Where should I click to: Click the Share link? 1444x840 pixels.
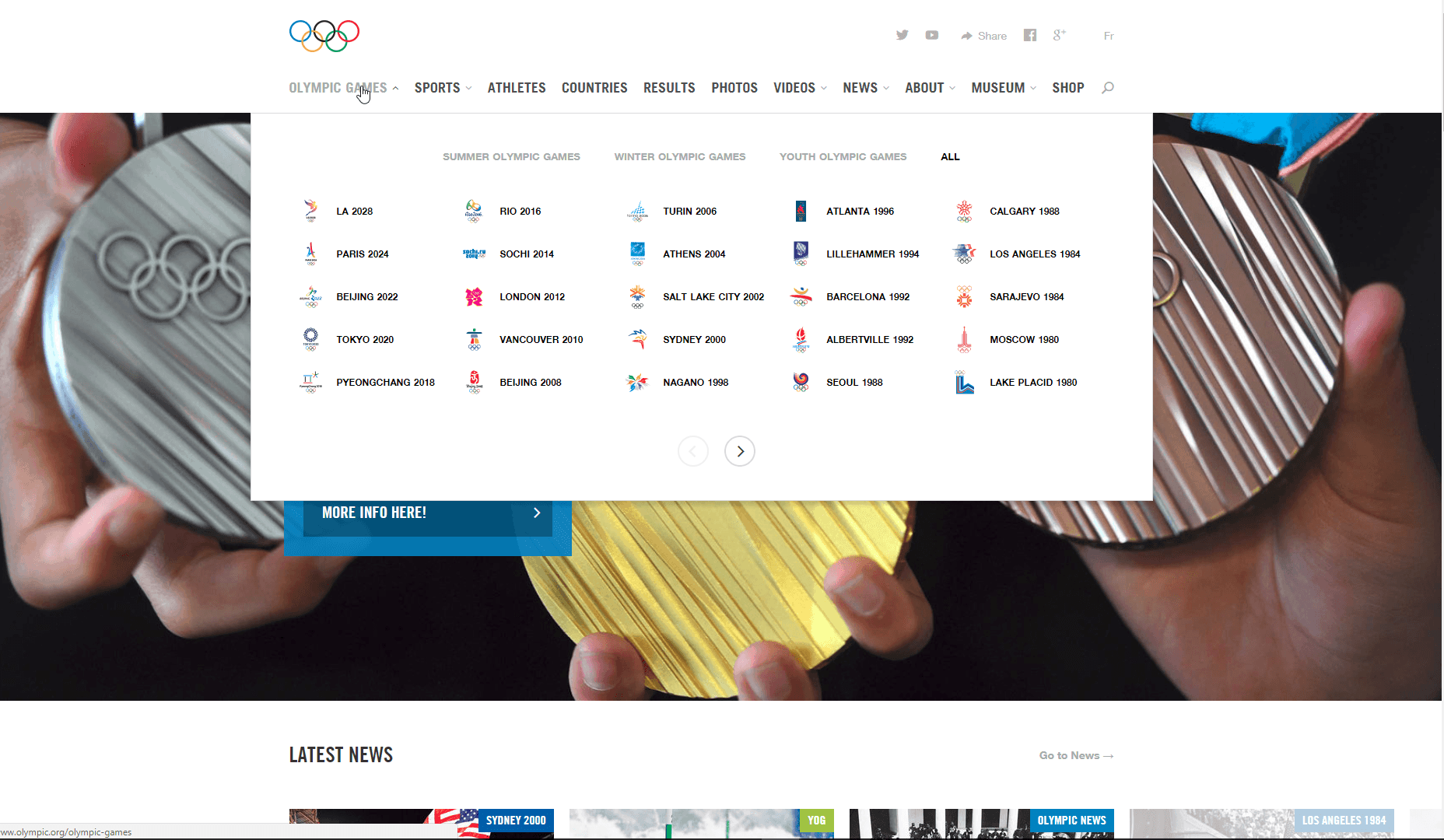[983, 36]
